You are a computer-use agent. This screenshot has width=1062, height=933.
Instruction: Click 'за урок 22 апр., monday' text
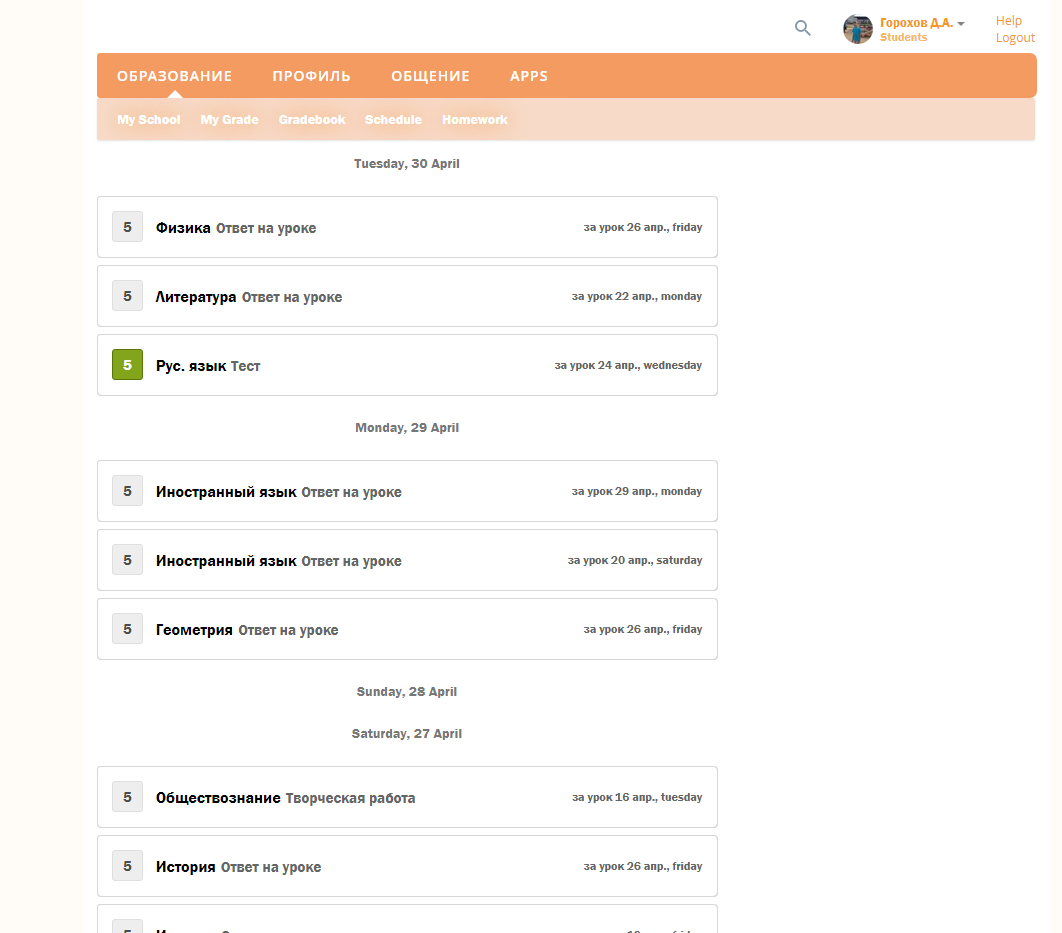(637, 297)
